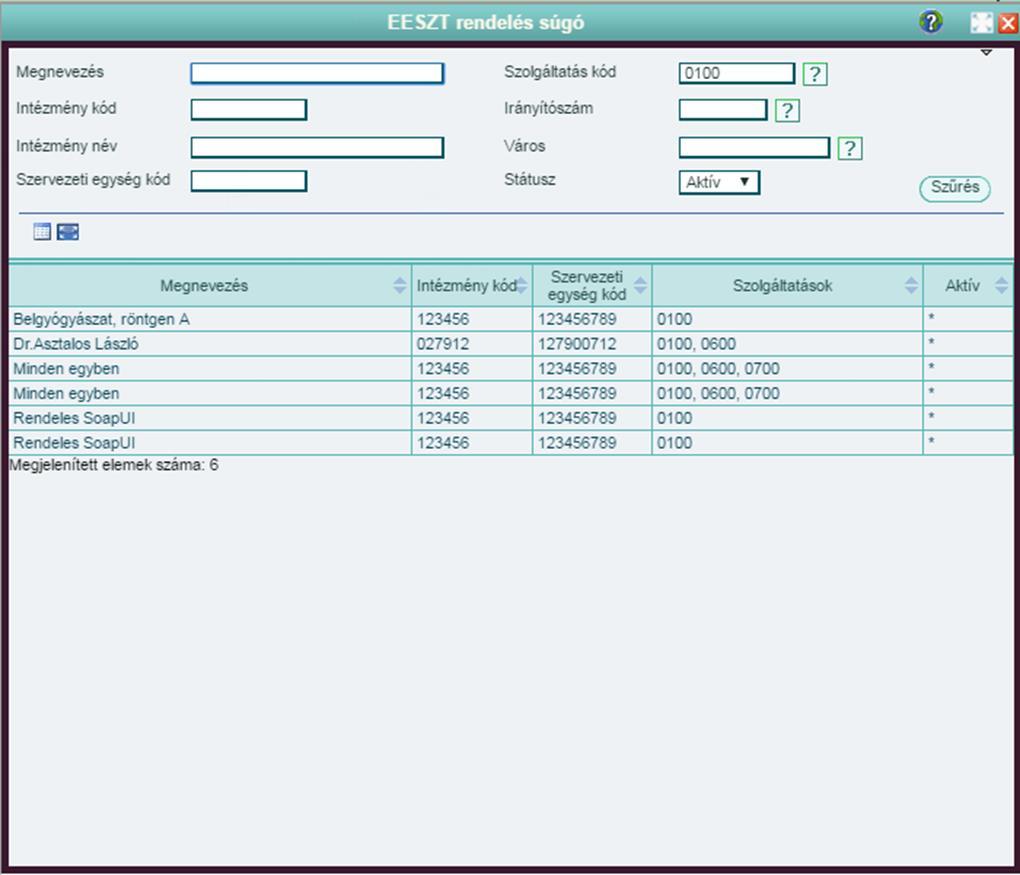The image size is (1020, 875).
Task: Open lookup help for Szolgáltatás kód
Action: [815, 74]
